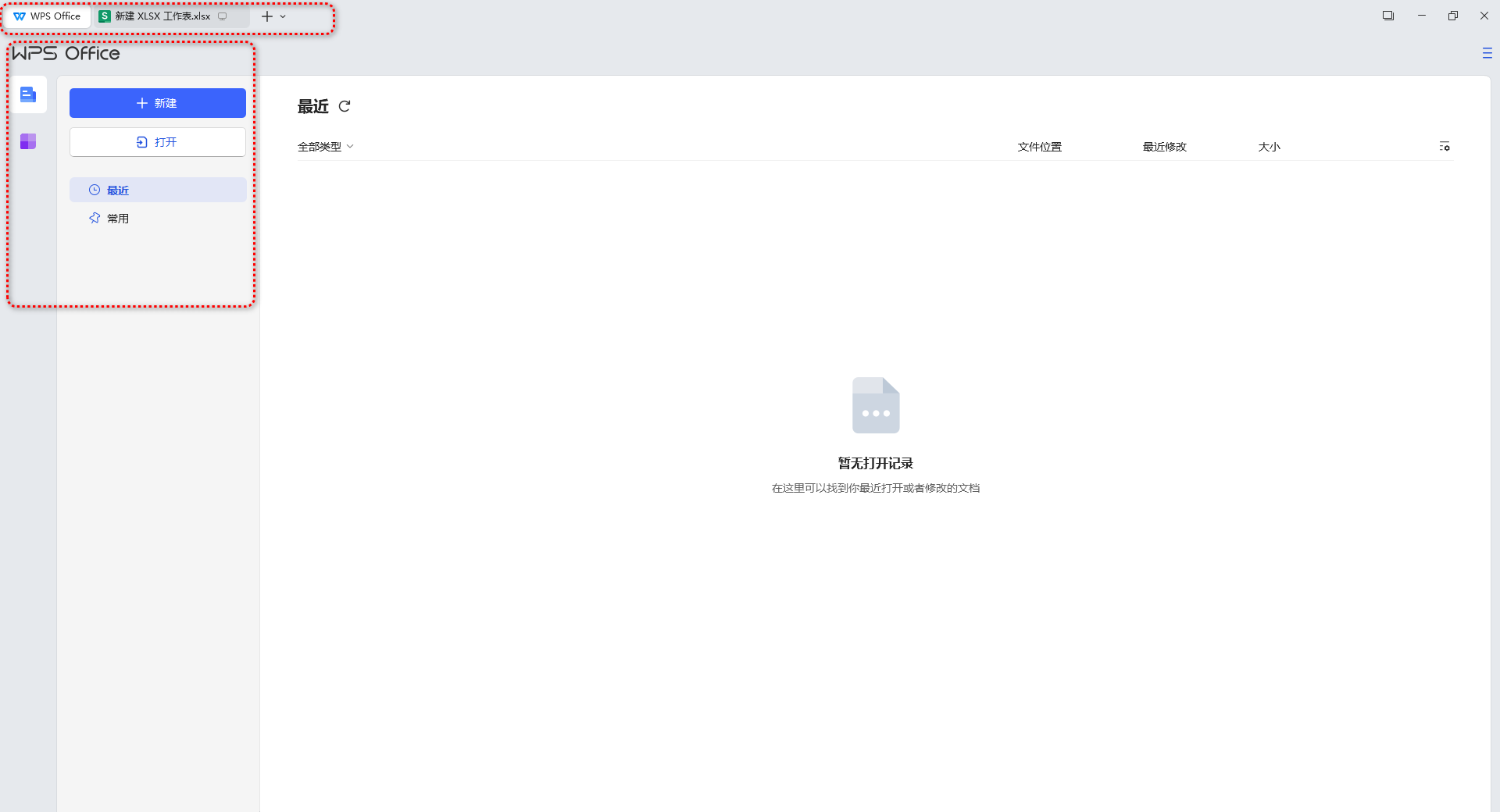Open the hamburger menu at top right
This screenshot has height=812, width=1500.
coord(1487,53)
